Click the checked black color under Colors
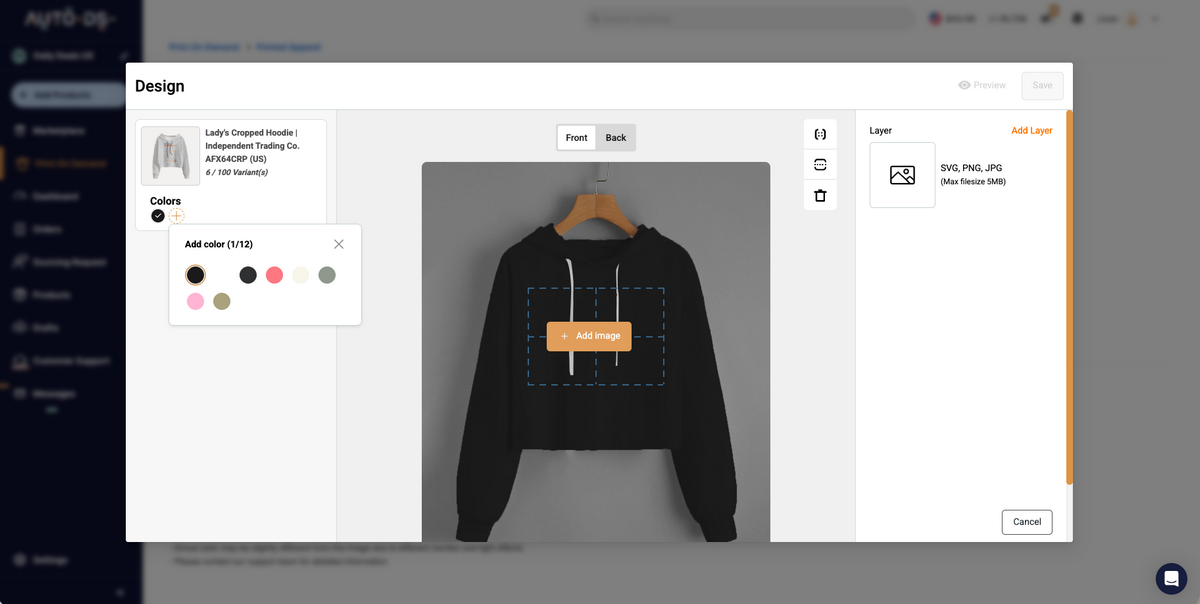 [158, 216]
